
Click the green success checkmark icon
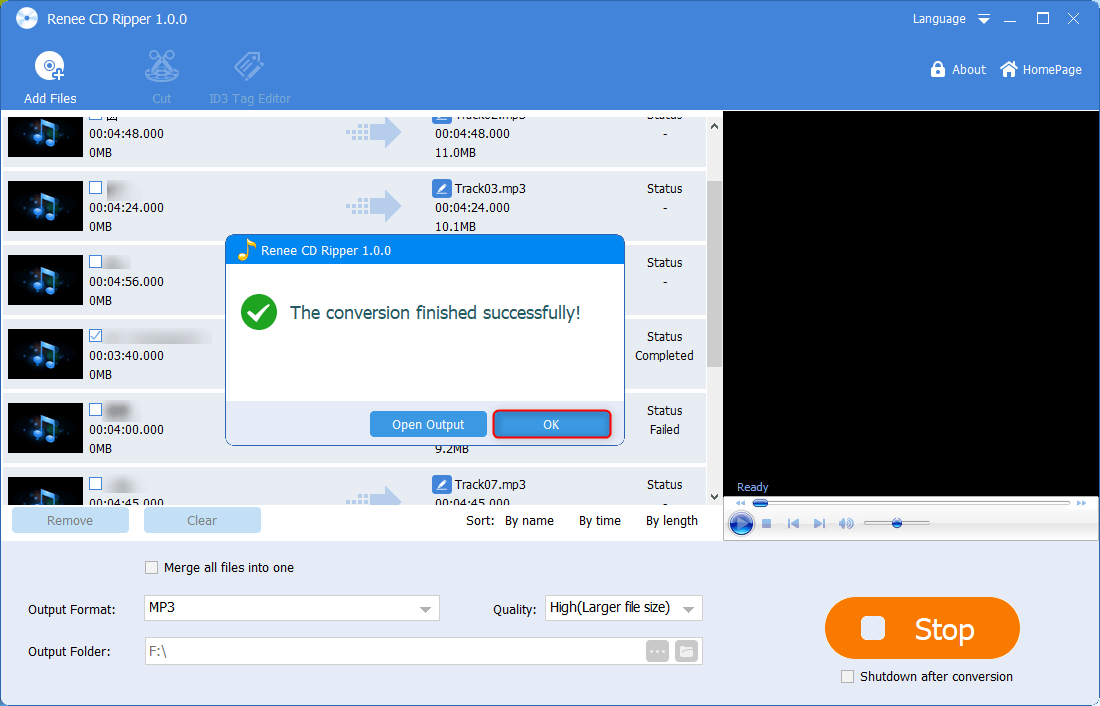(259, 312)
